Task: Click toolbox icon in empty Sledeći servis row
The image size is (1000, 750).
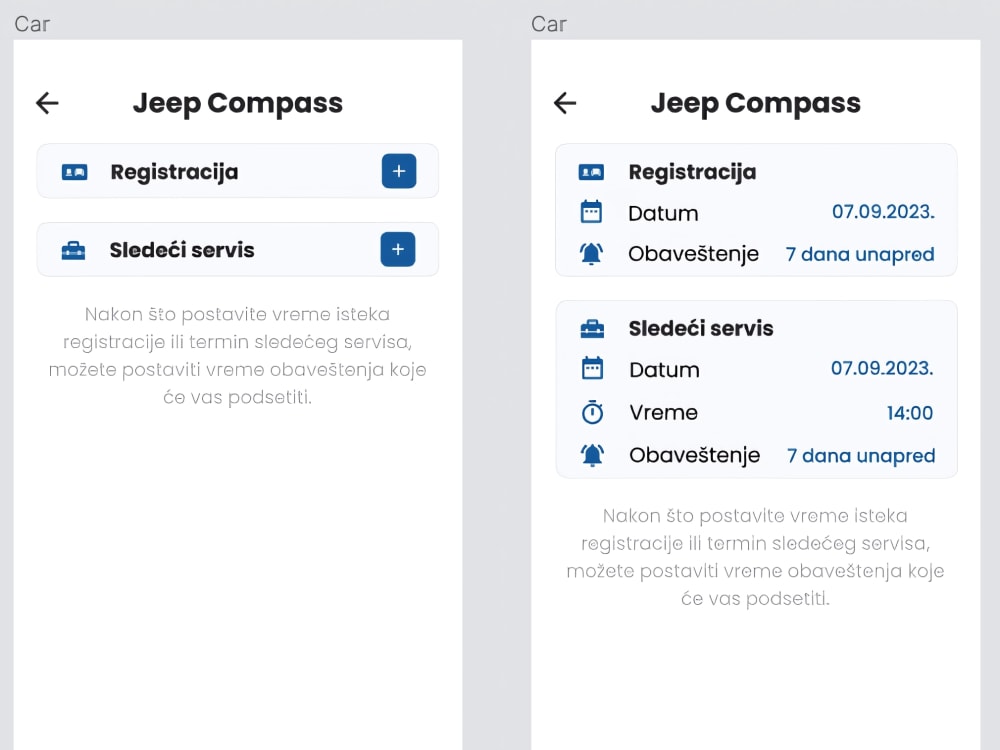Action: pos(73,250)
